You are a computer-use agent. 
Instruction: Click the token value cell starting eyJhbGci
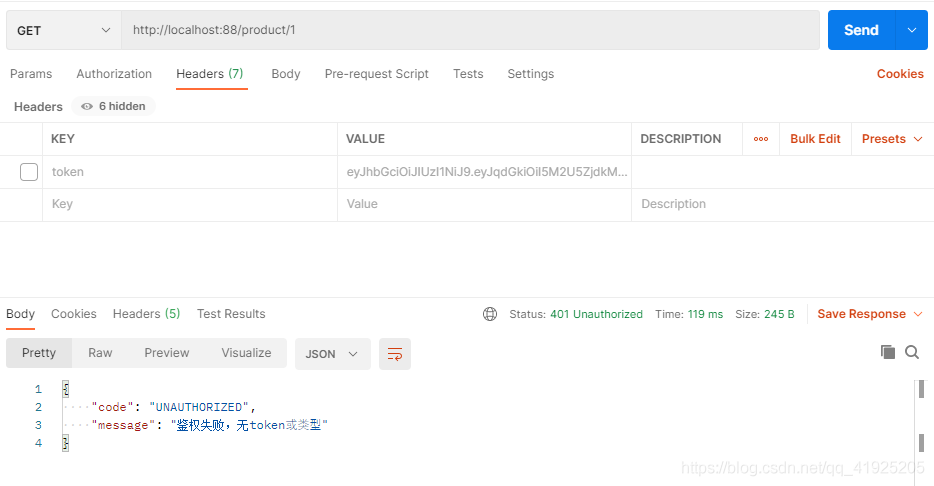click(484, 172)
